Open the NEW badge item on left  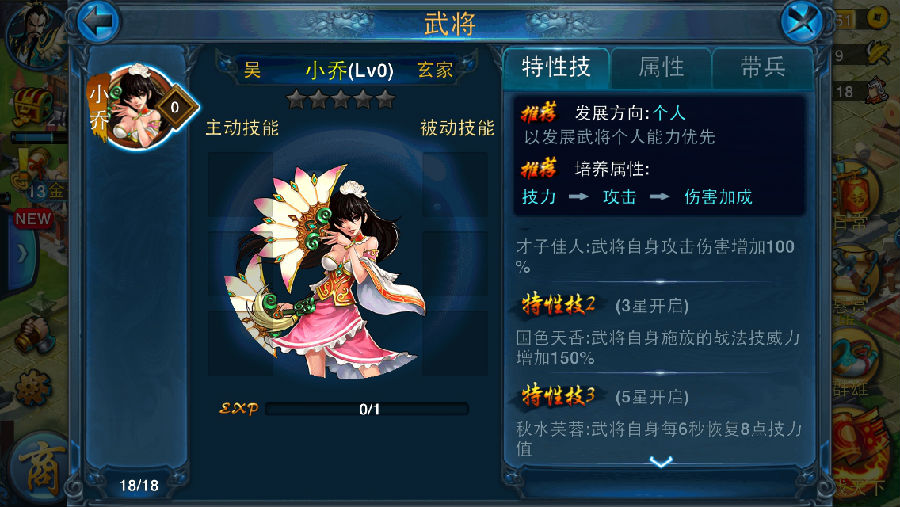[x=33, y=219]
